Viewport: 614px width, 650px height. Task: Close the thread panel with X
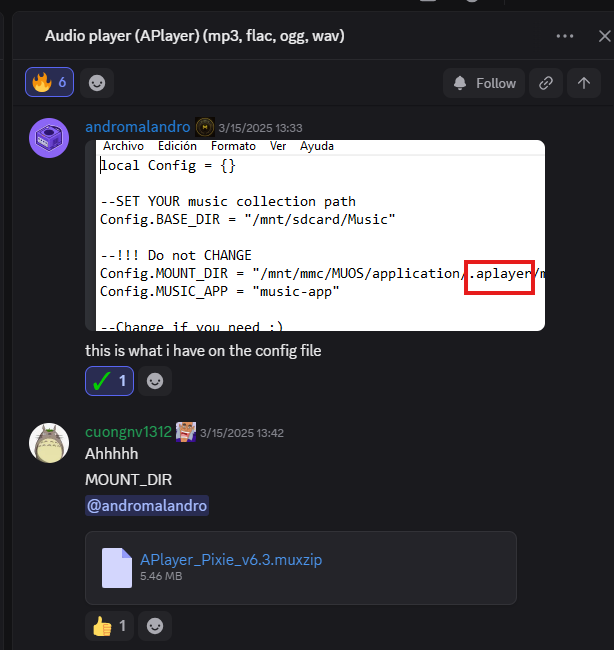point(603,36)
